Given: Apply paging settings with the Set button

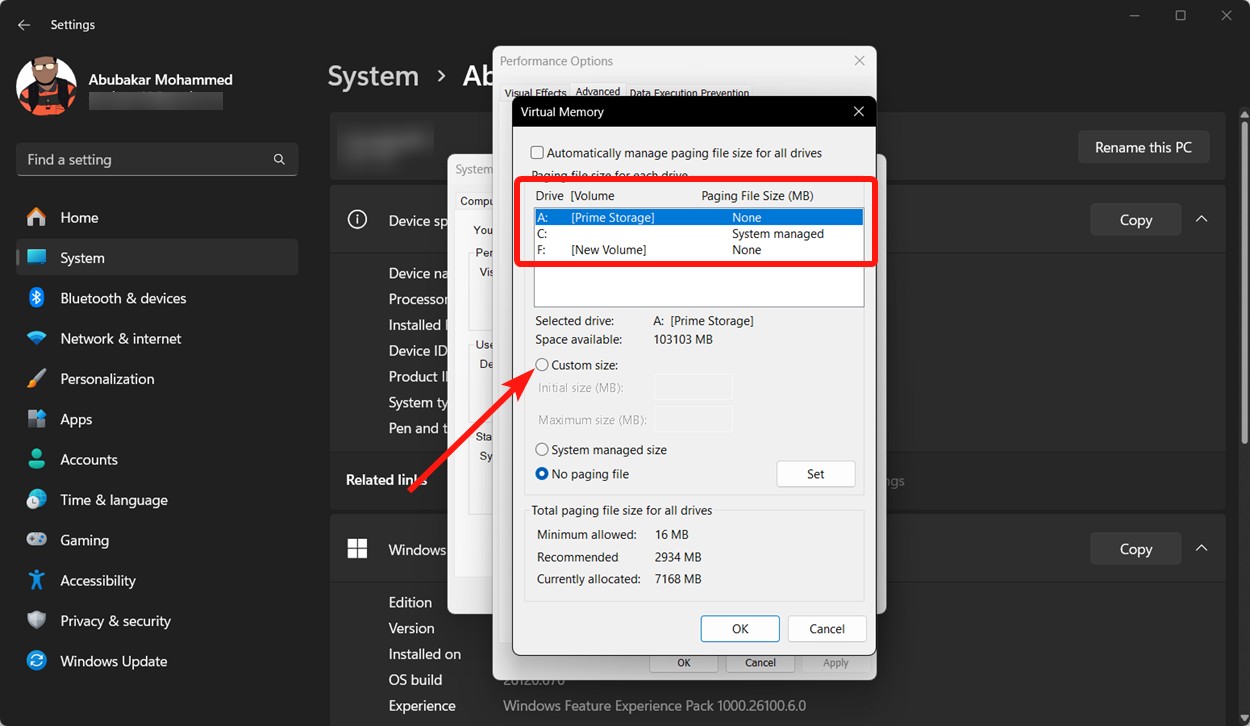Looking at the screenshot, I should [x=815, y=473].
